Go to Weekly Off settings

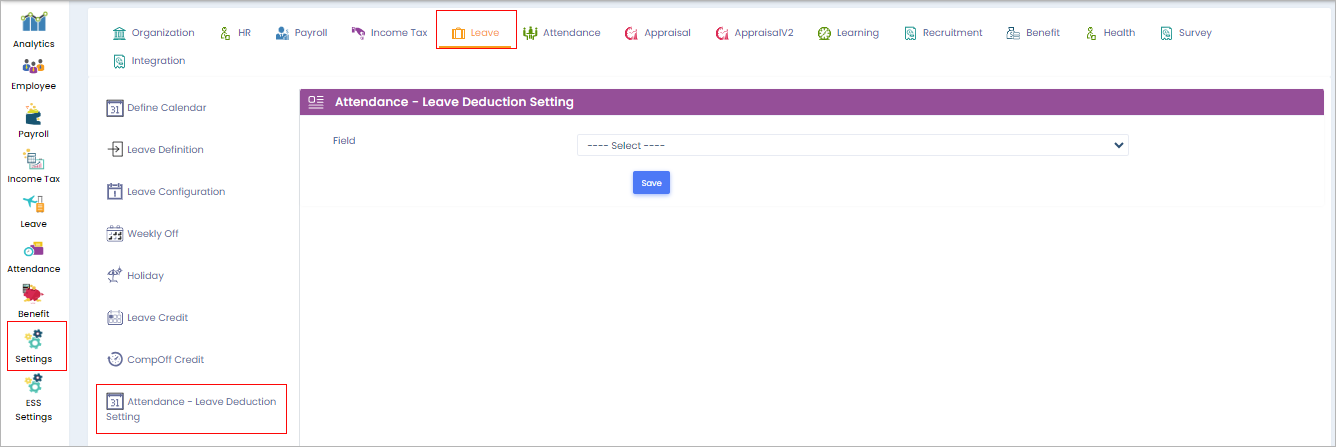coord(143,234)
